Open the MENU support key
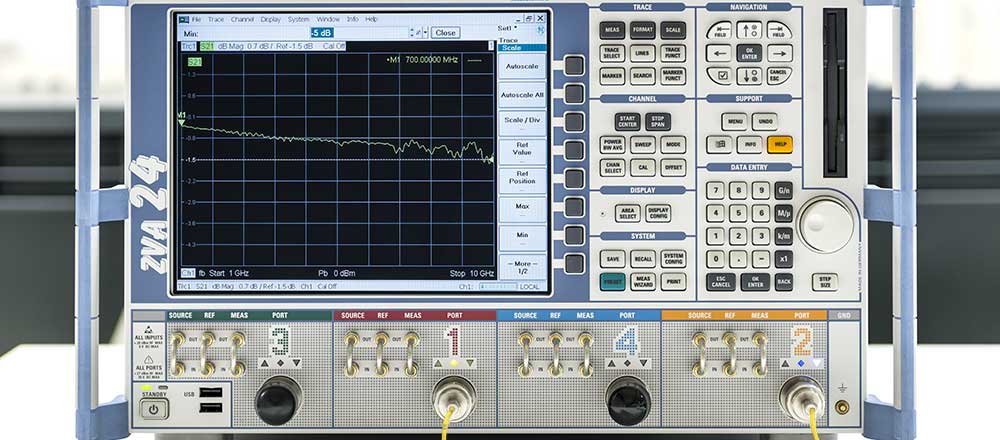This screenshot has width=1000, height=440. pos(734,122)
